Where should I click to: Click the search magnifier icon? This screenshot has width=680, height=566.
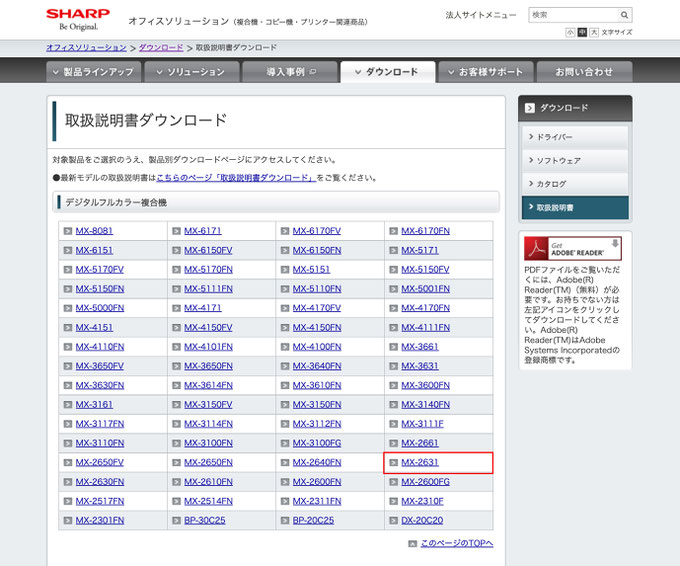(624, 15)
